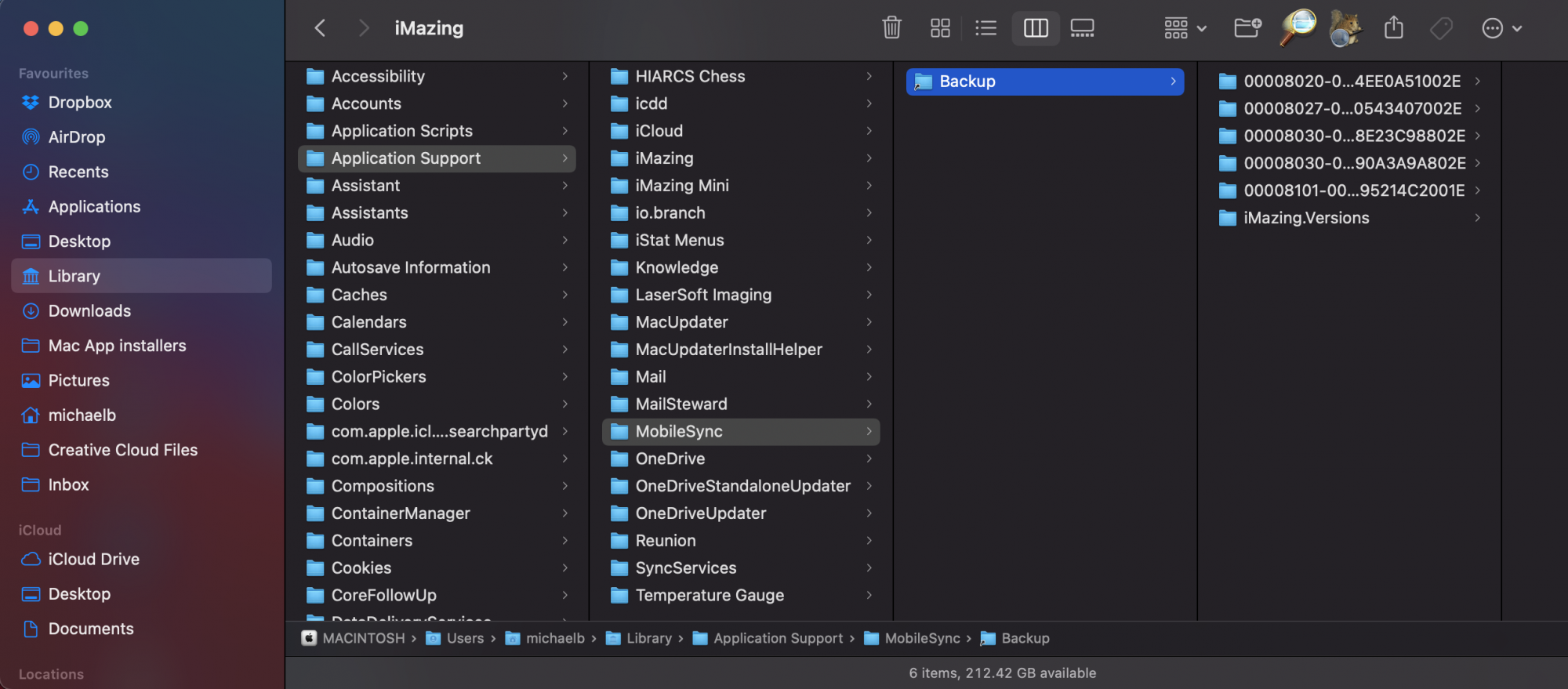Go back with the back arrow

coord(320,28)
